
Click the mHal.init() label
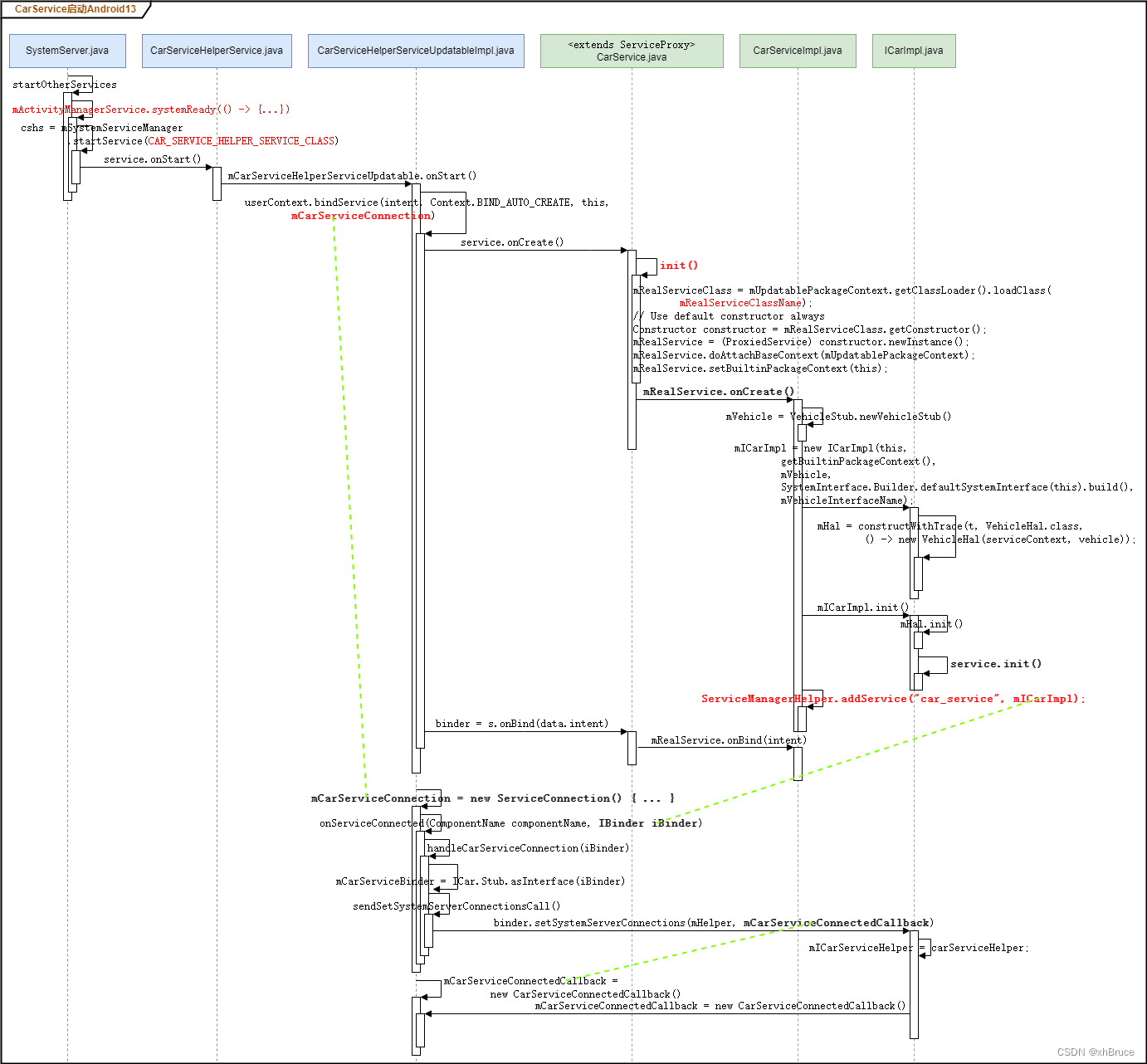coord(931,624)
